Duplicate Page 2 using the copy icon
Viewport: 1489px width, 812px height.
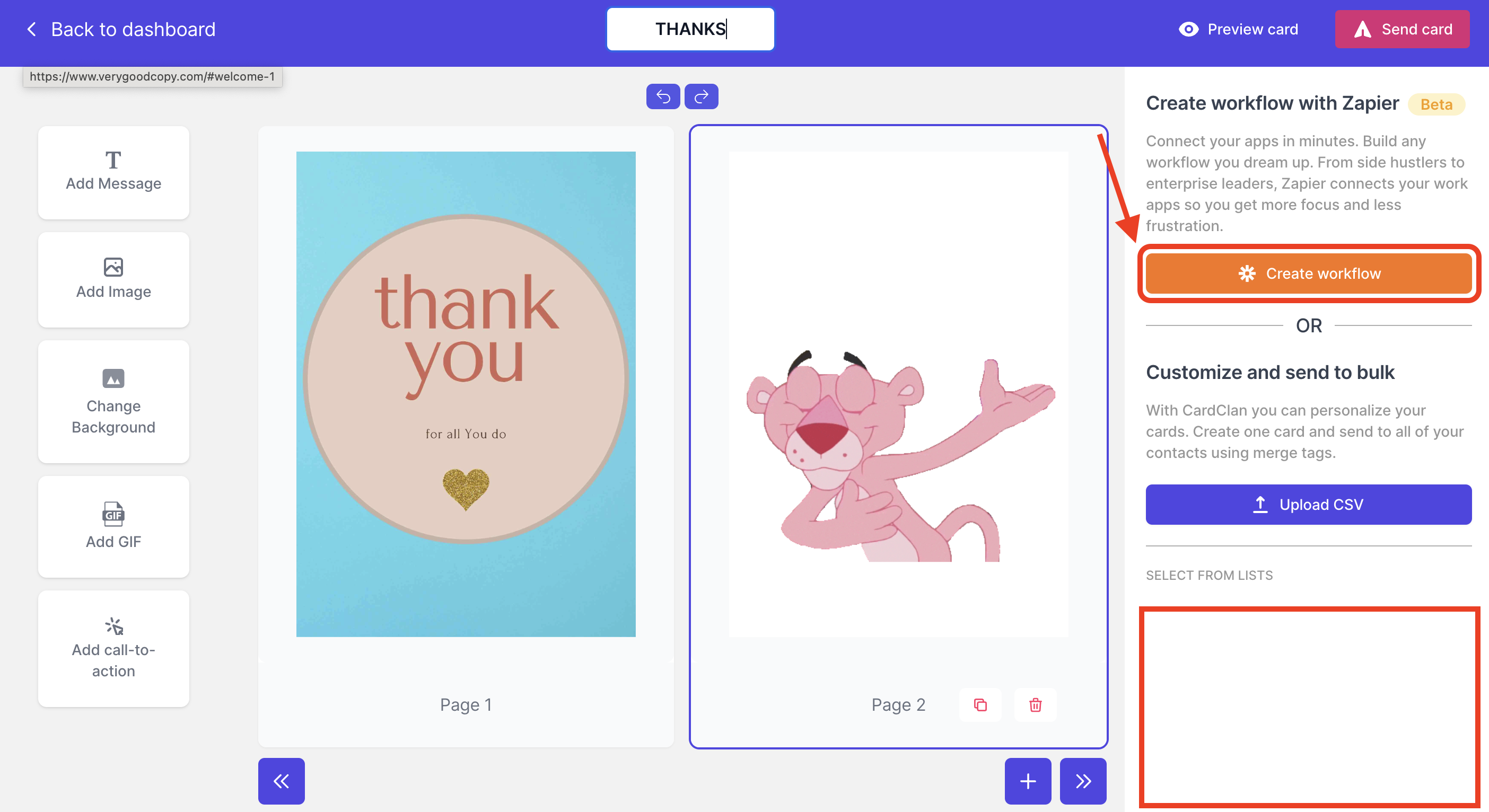pyautogui.click(x=979, y=704)
